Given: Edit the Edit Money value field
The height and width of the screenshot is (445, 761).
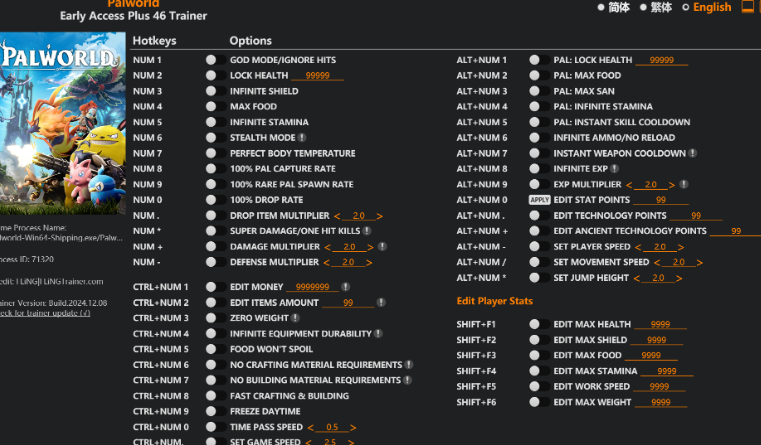Looking at the screenshot, I should 313,287.
